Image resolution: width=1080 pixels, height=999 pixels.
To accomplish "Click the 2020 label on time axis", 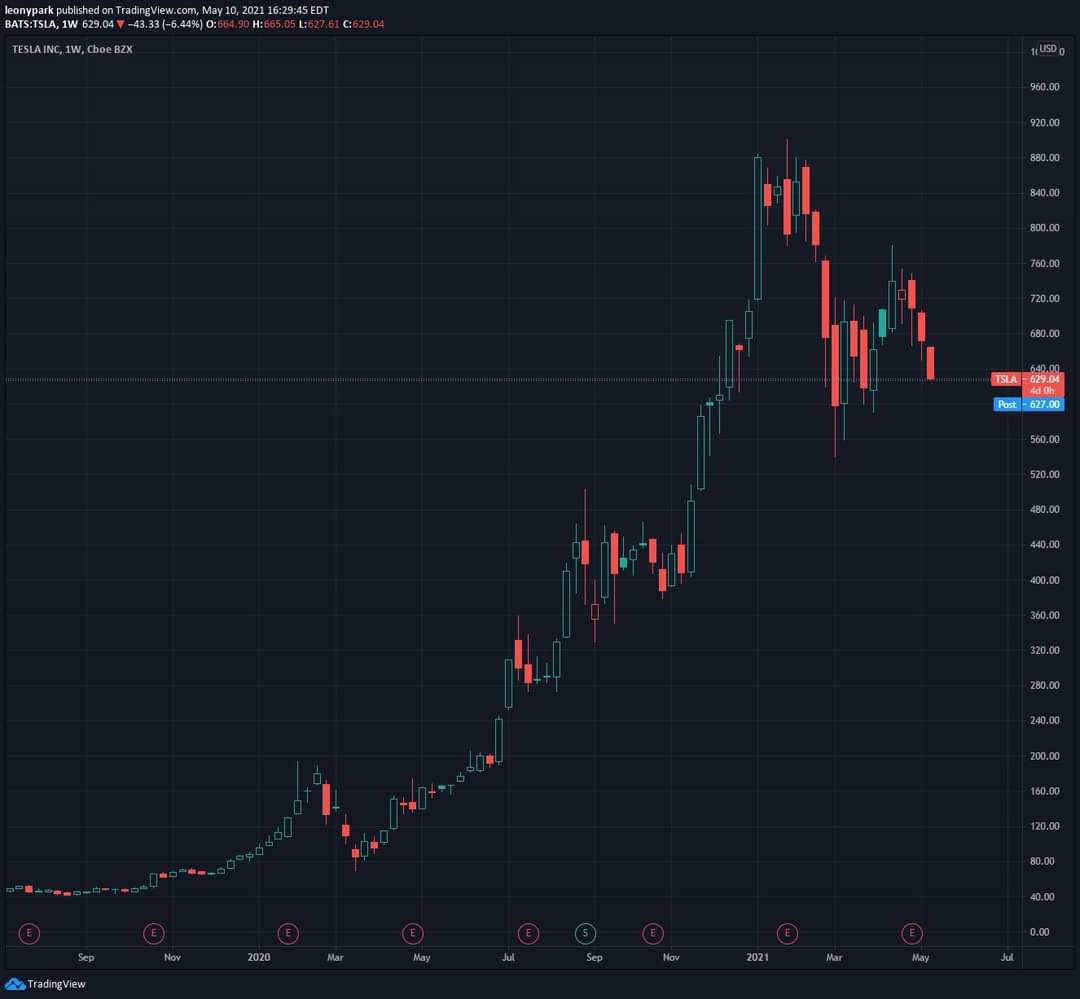I will tap(259, 957).
